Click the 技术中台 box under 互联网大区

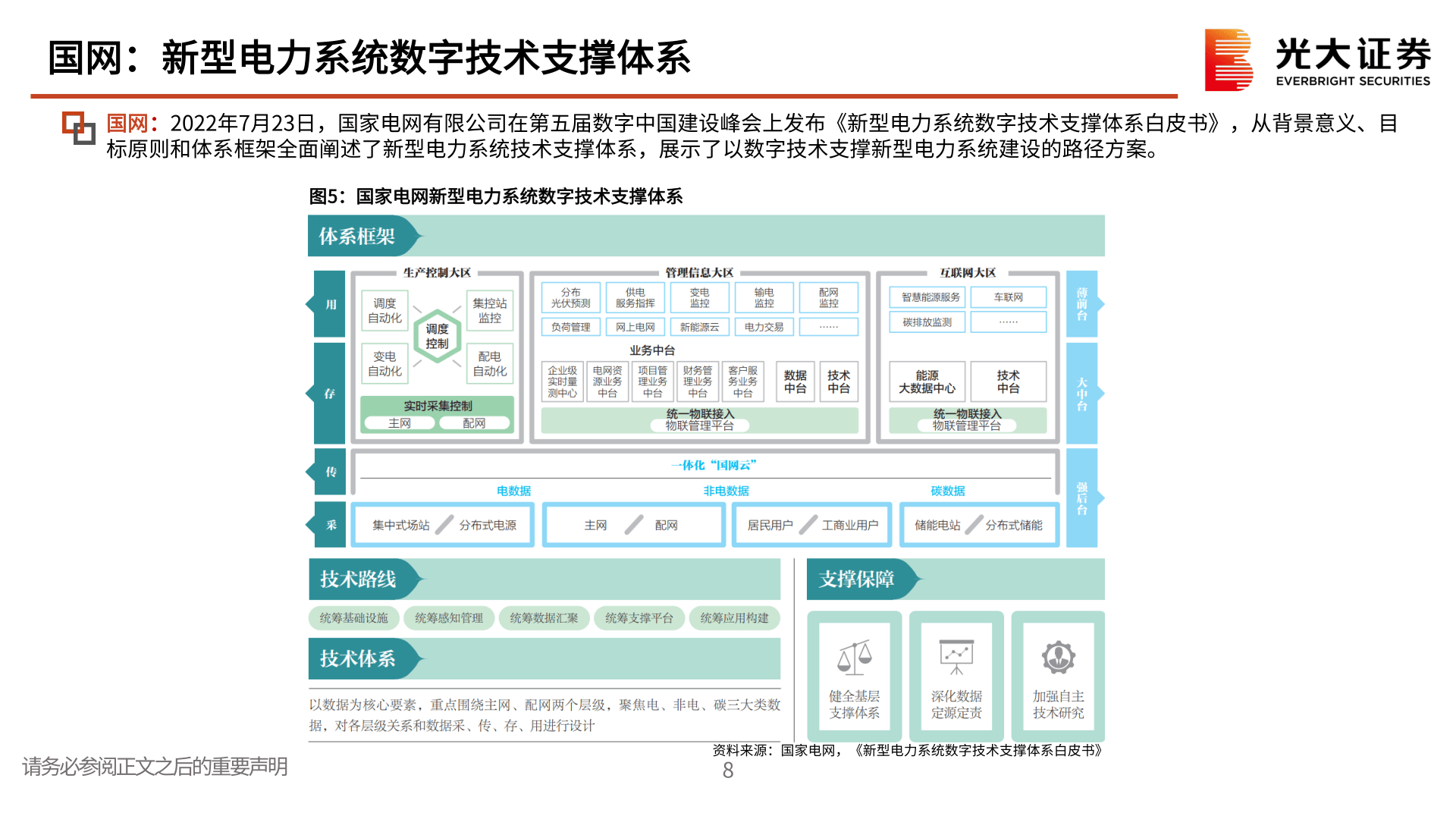[x=1009, y=381]
